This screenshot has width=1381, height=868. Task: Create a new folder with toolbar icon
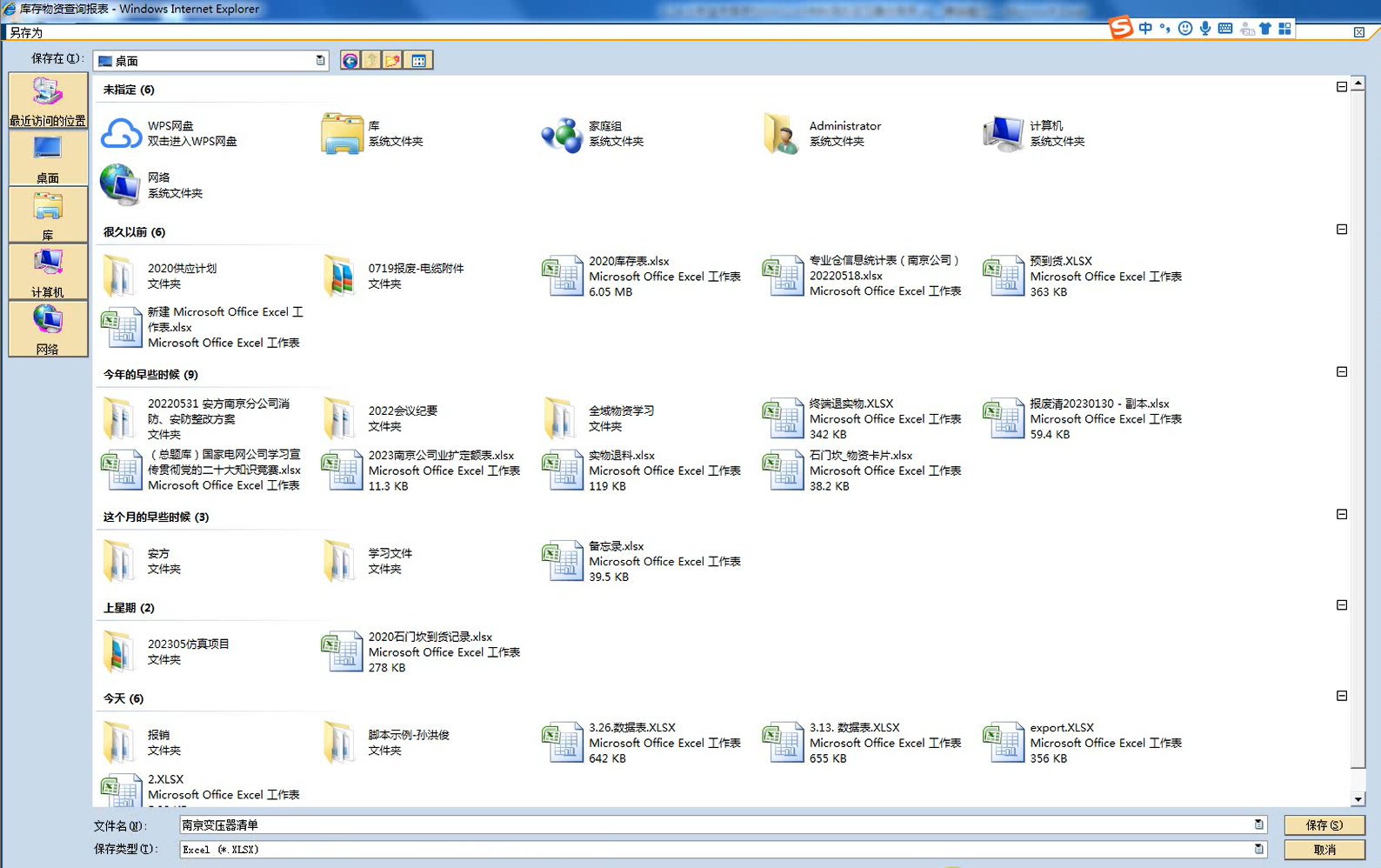(393, 60)
